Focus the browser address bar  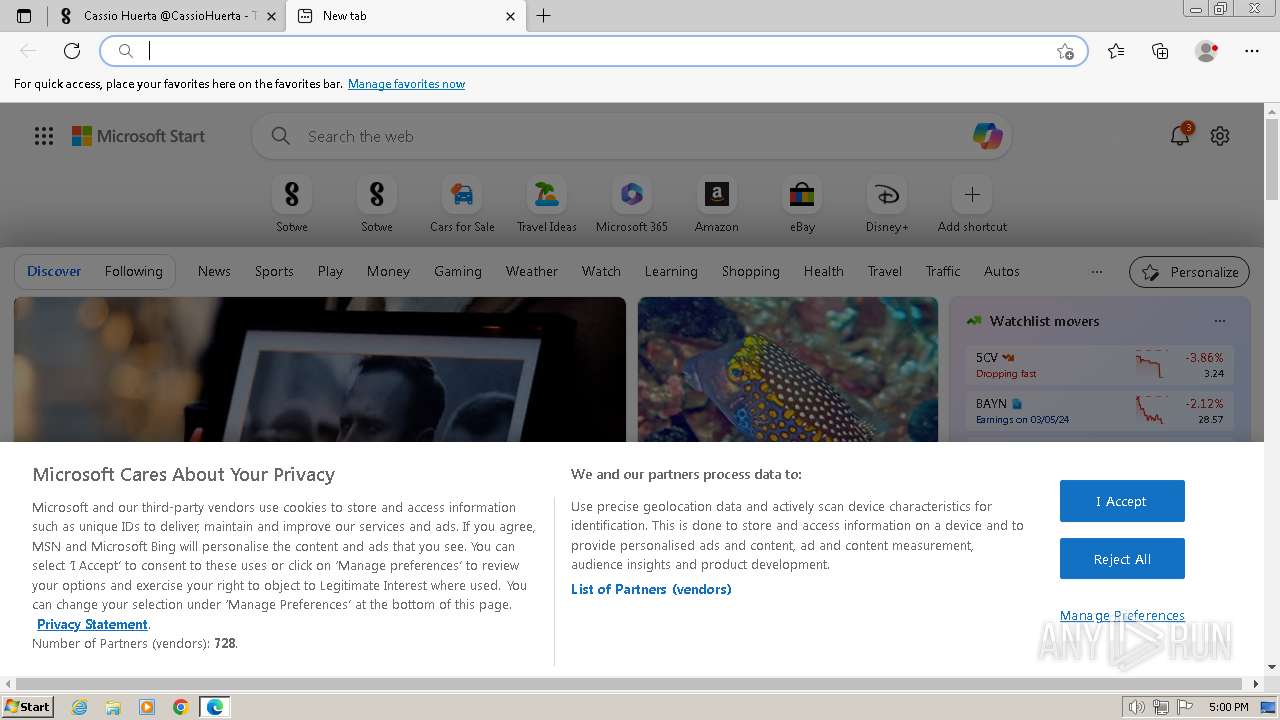coord(594,51)
